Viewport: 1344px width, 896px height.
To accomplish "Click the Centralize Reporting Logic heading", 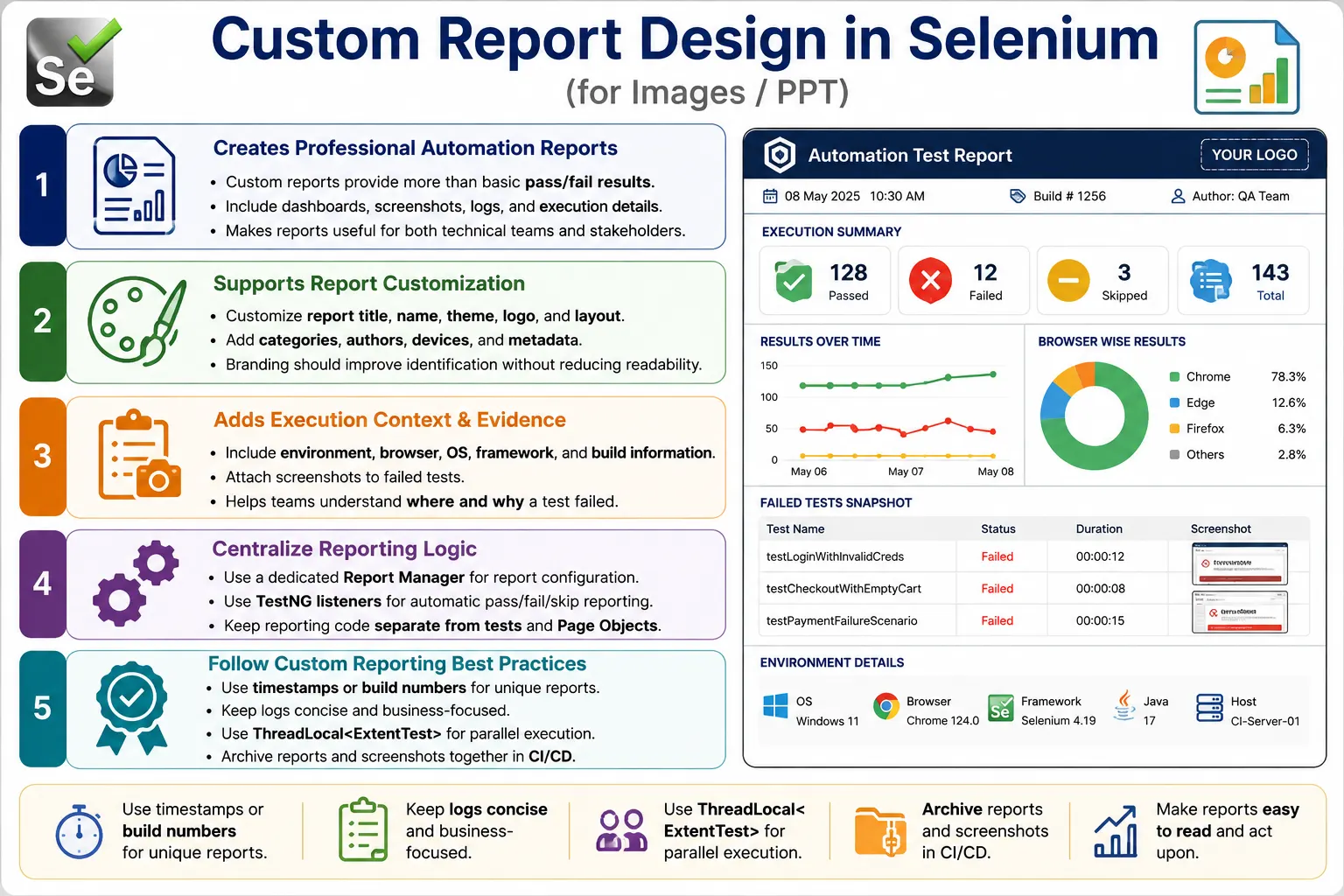I will pos(344,549).
